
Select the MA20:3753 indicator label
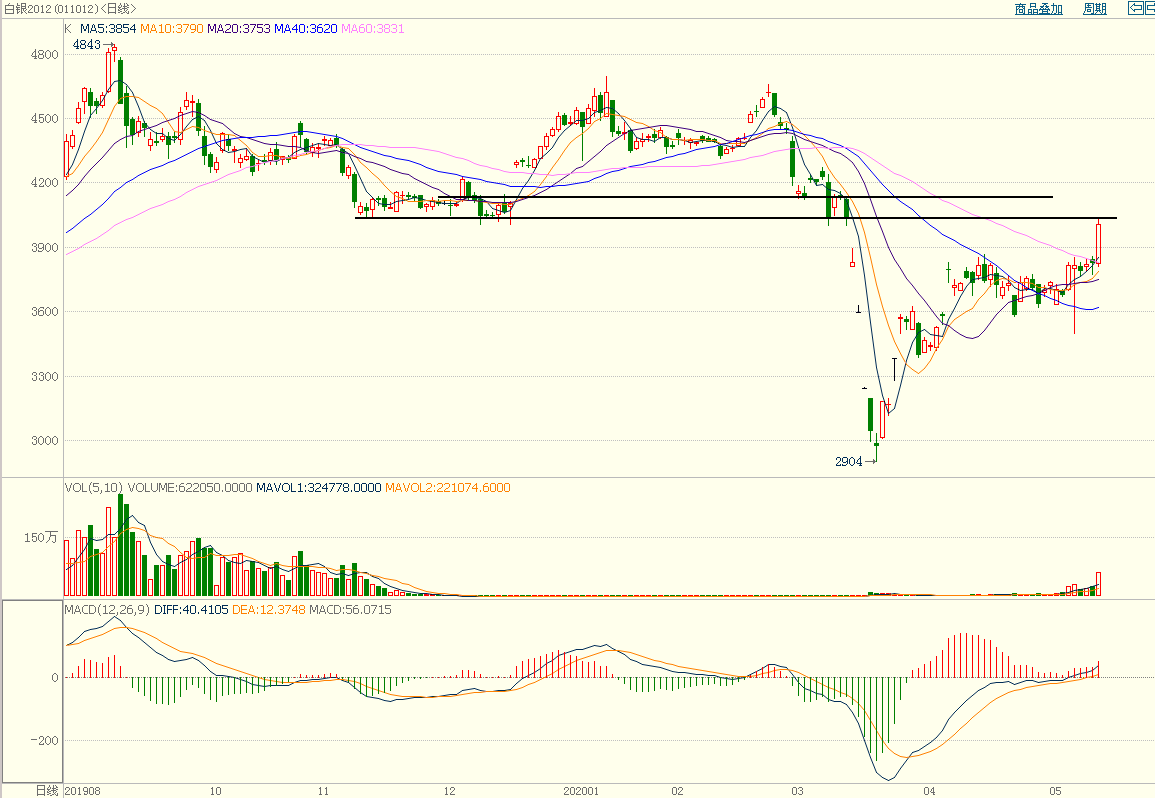click(x=239, y=29)
